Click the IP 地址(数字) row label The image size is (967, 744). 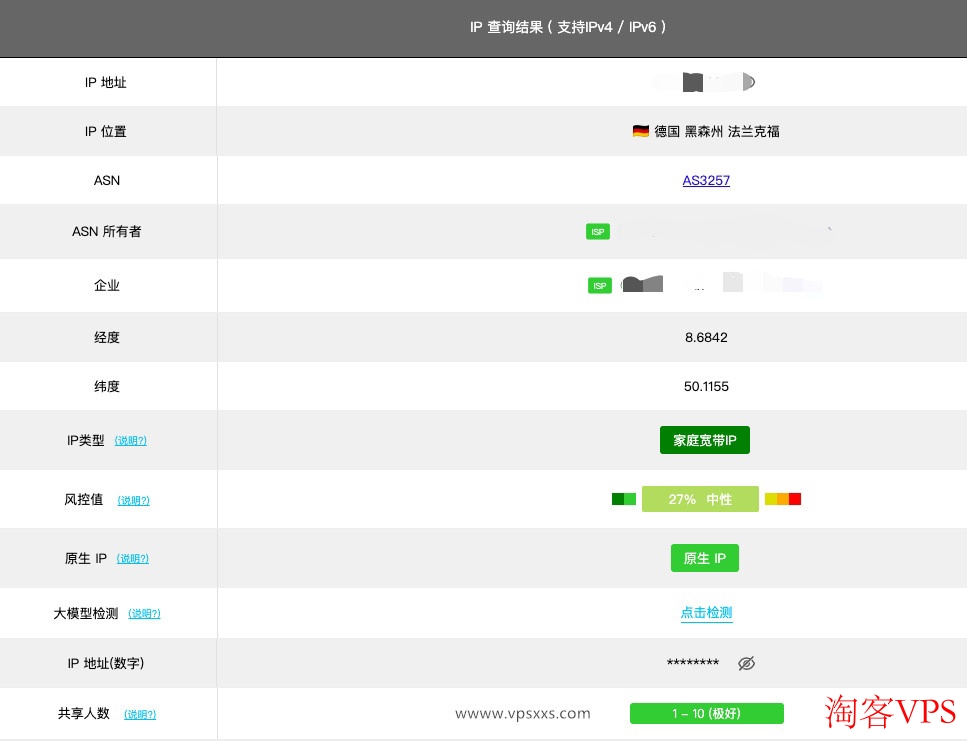click(105, 663)
